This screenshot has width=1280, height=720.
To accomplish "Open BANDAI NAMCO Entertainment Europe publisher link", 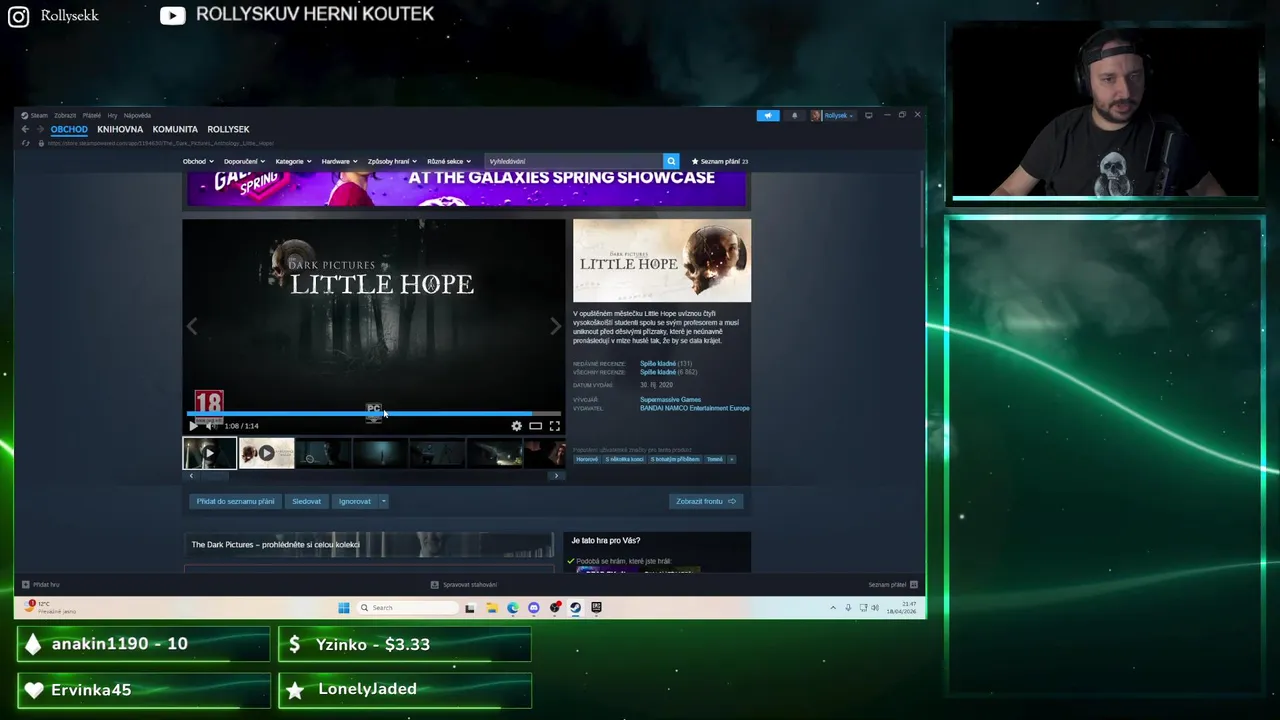I will click(694, 408).
